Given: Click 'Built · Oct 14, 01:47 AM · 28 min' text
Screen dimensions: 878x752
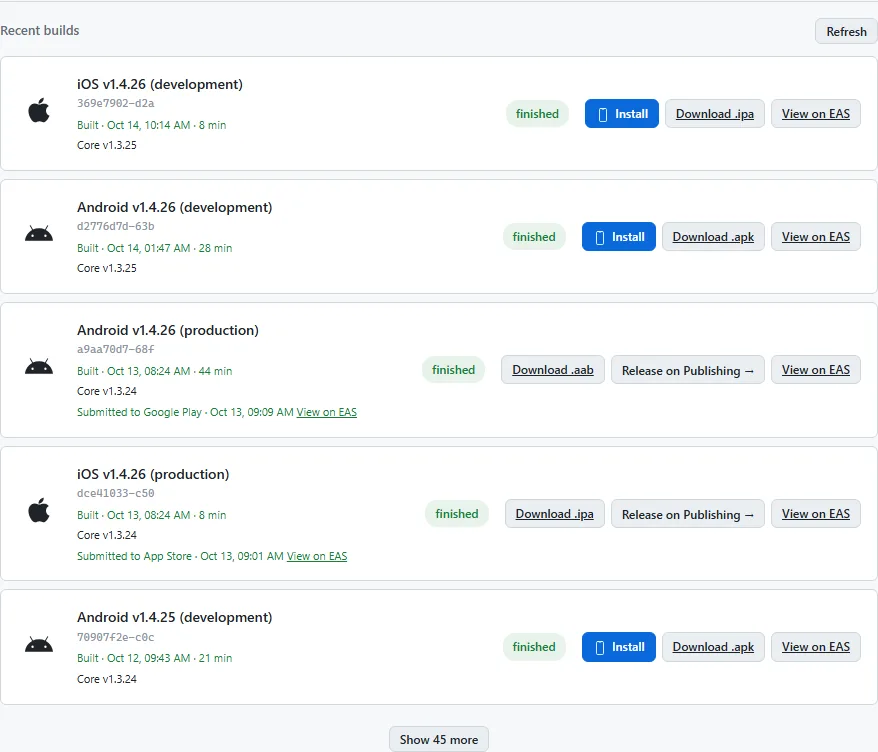Looking at the screenshot, I should 155,249.
